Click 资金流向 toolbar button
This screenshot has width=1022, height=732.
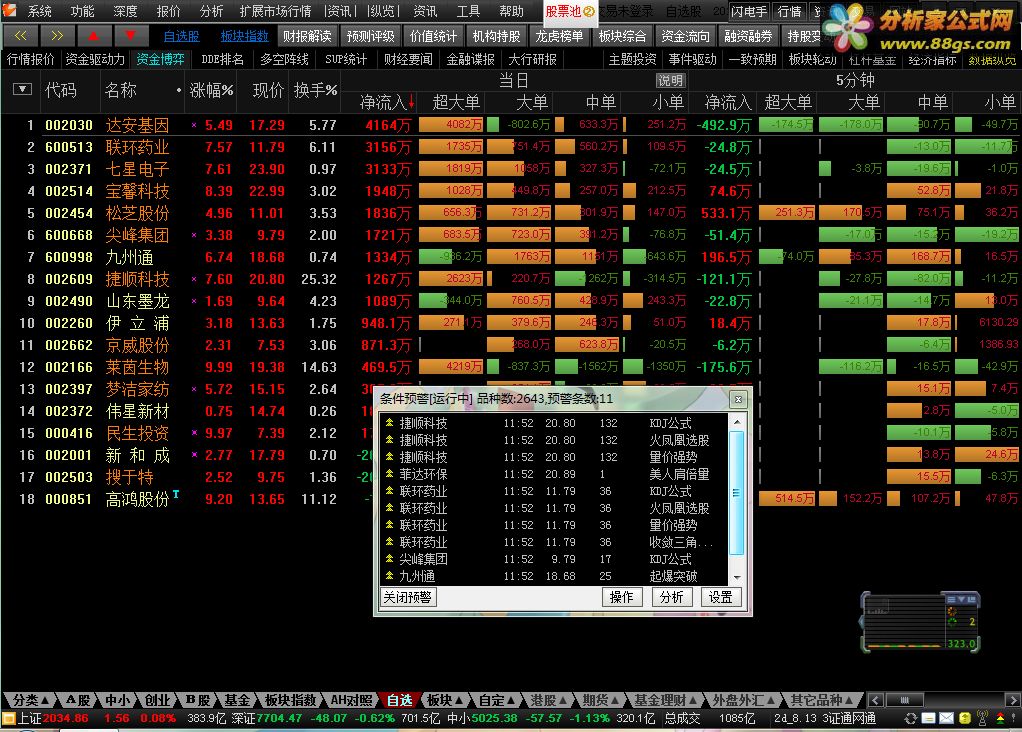(685, 36)
